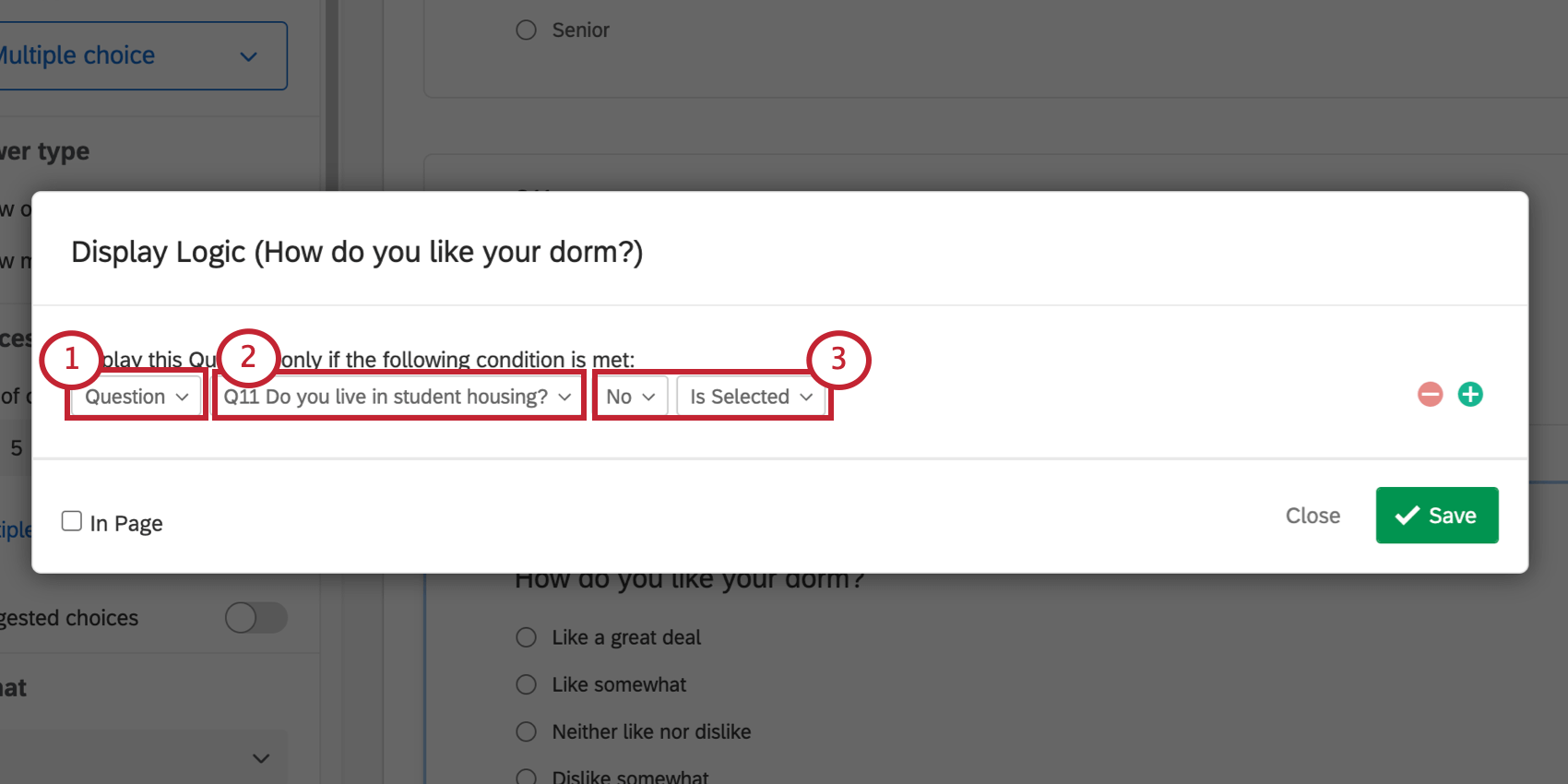
Task: Click the Display Logic dialog title
Action: pyautogui.click(x=357, y=252)
